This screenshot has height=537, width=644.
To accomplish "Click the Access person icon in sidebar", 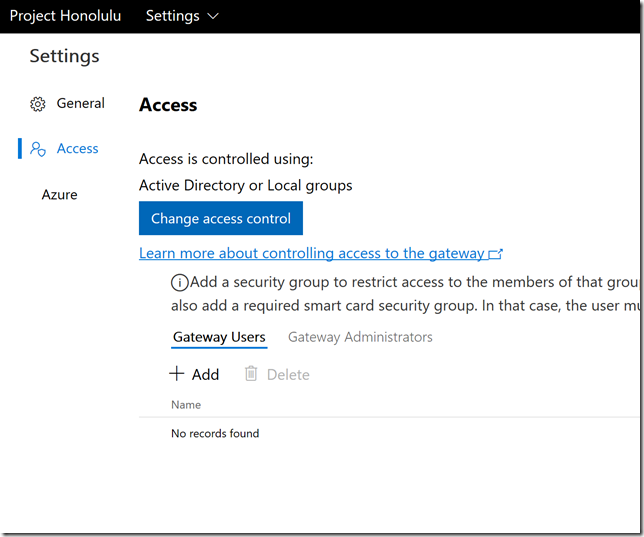I will click(x=38, y=149).
